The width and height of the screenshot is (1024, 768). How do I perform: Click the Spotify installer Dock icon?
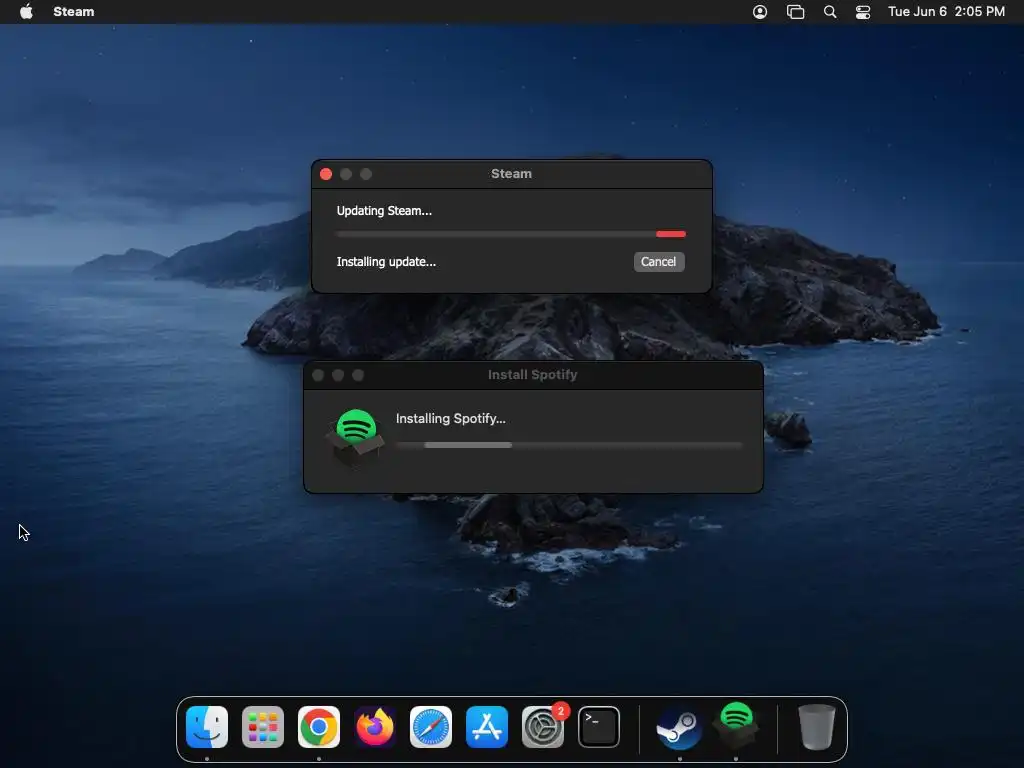(x=736, y=725)
